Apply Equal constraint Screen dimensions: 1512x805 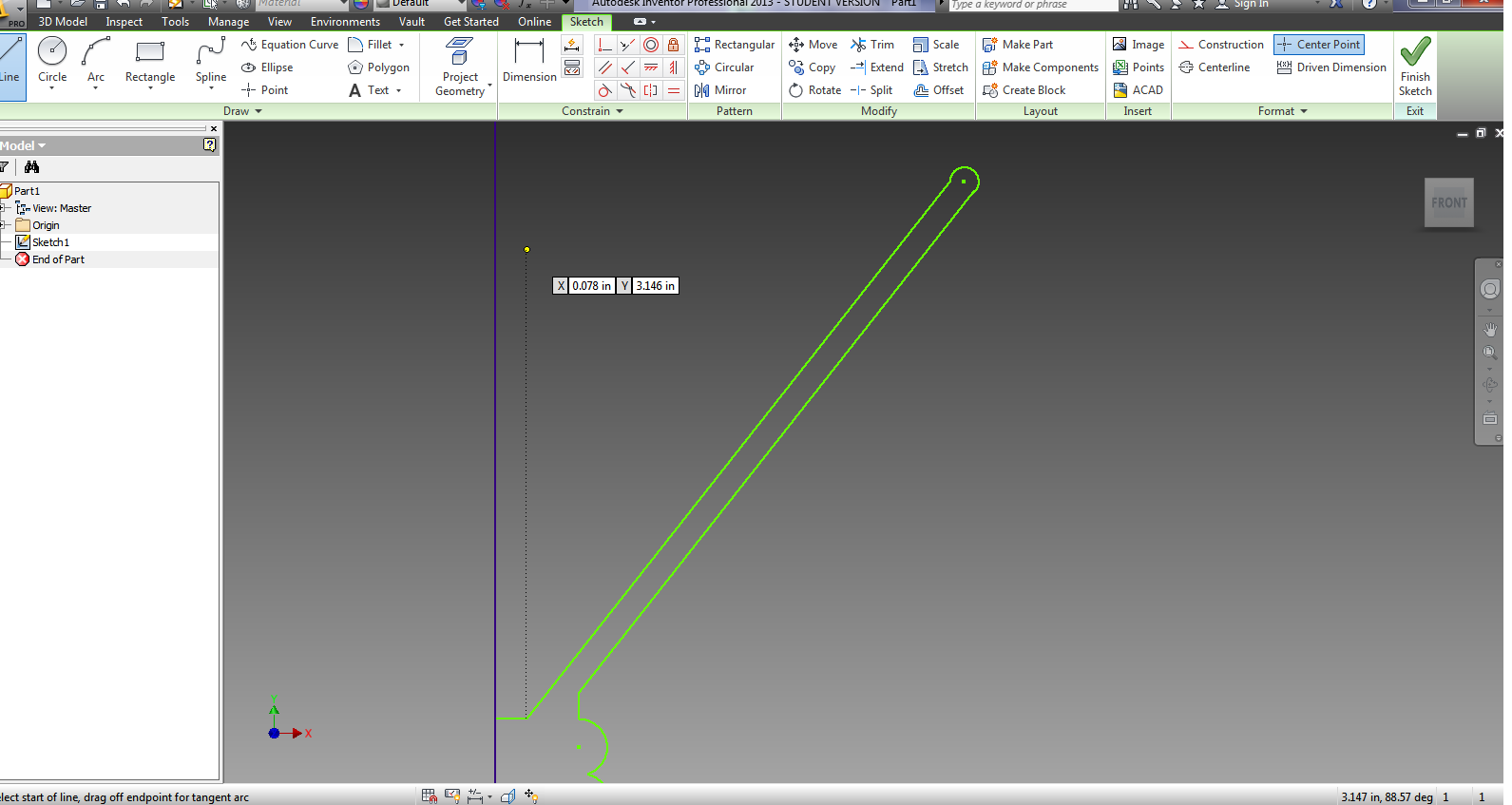click(674, 90)
